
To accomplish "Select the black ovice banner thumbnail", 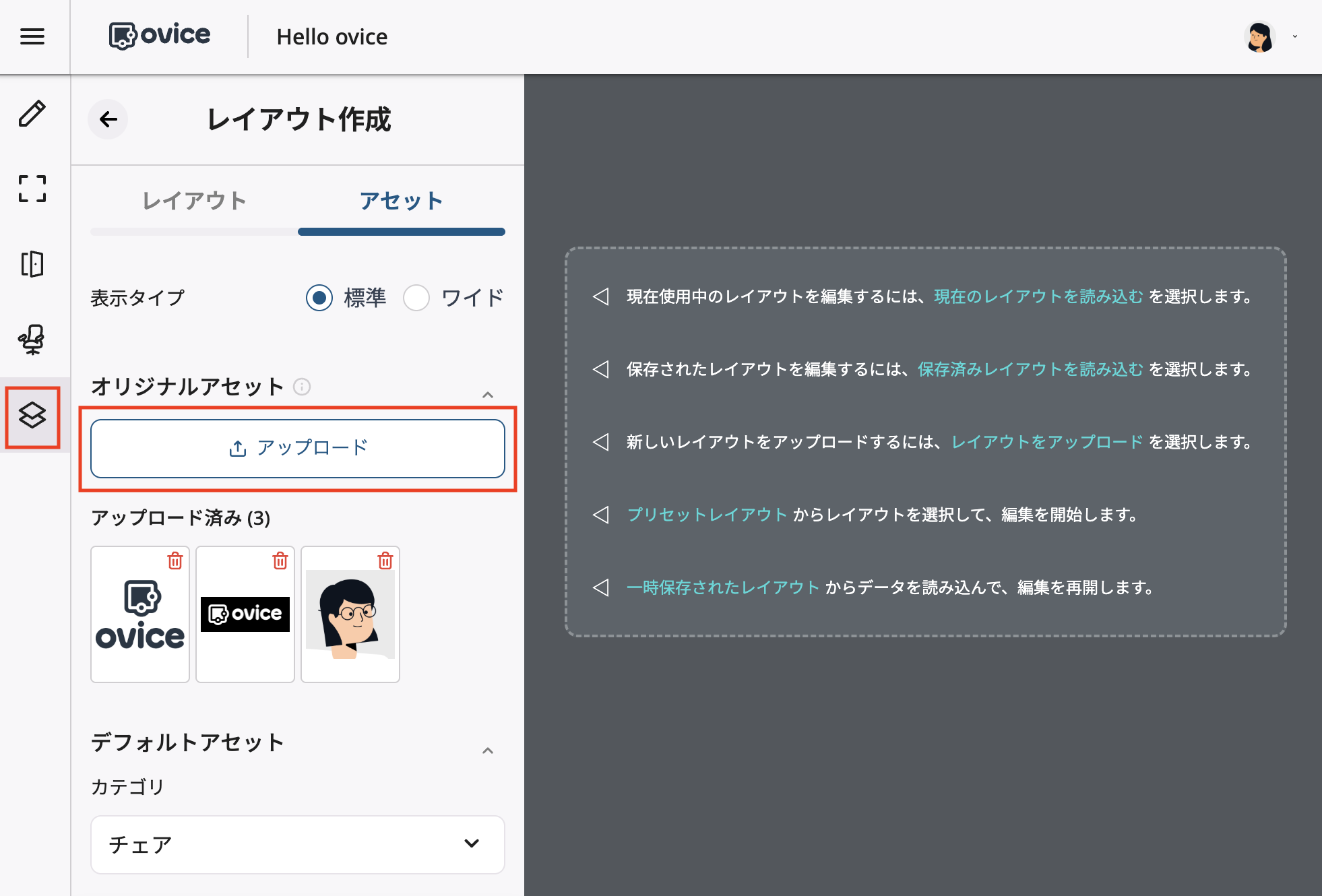I will tap(245, 614).
